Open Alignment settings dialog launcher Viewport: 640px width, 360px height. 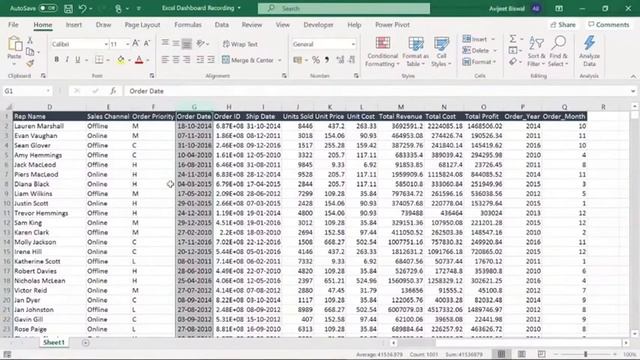click(x=284, y=76)
